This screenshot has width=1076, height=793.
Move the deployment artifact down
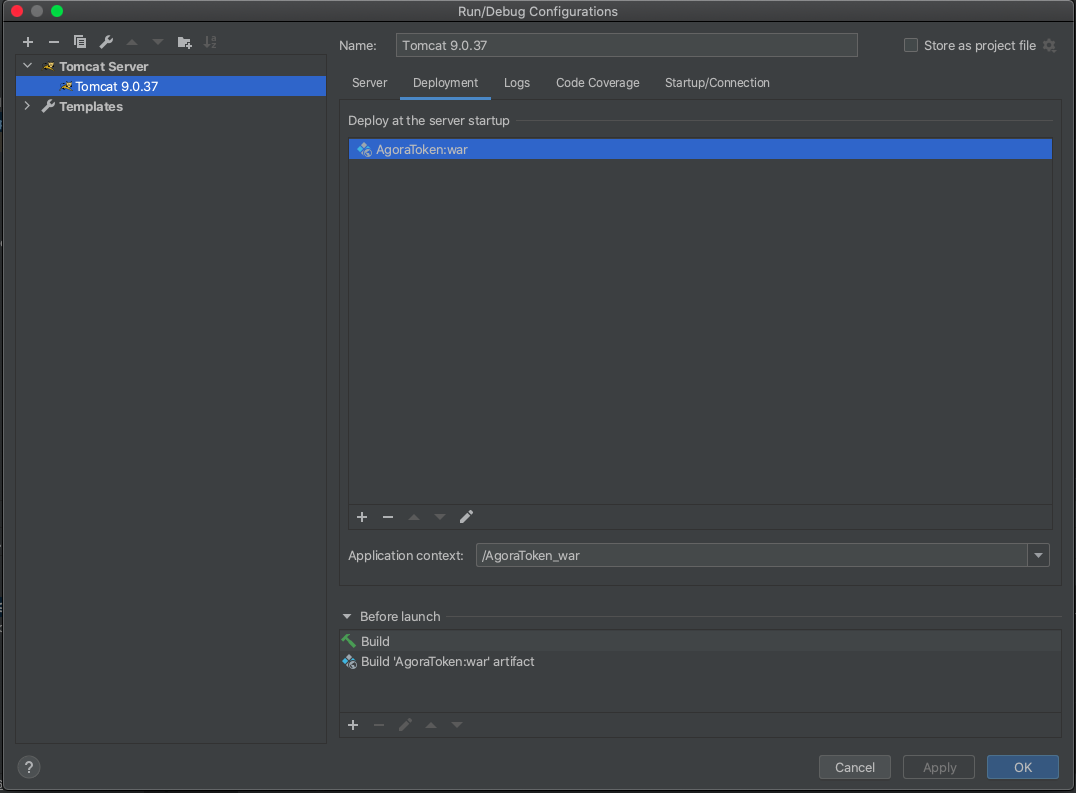(440, 517)
